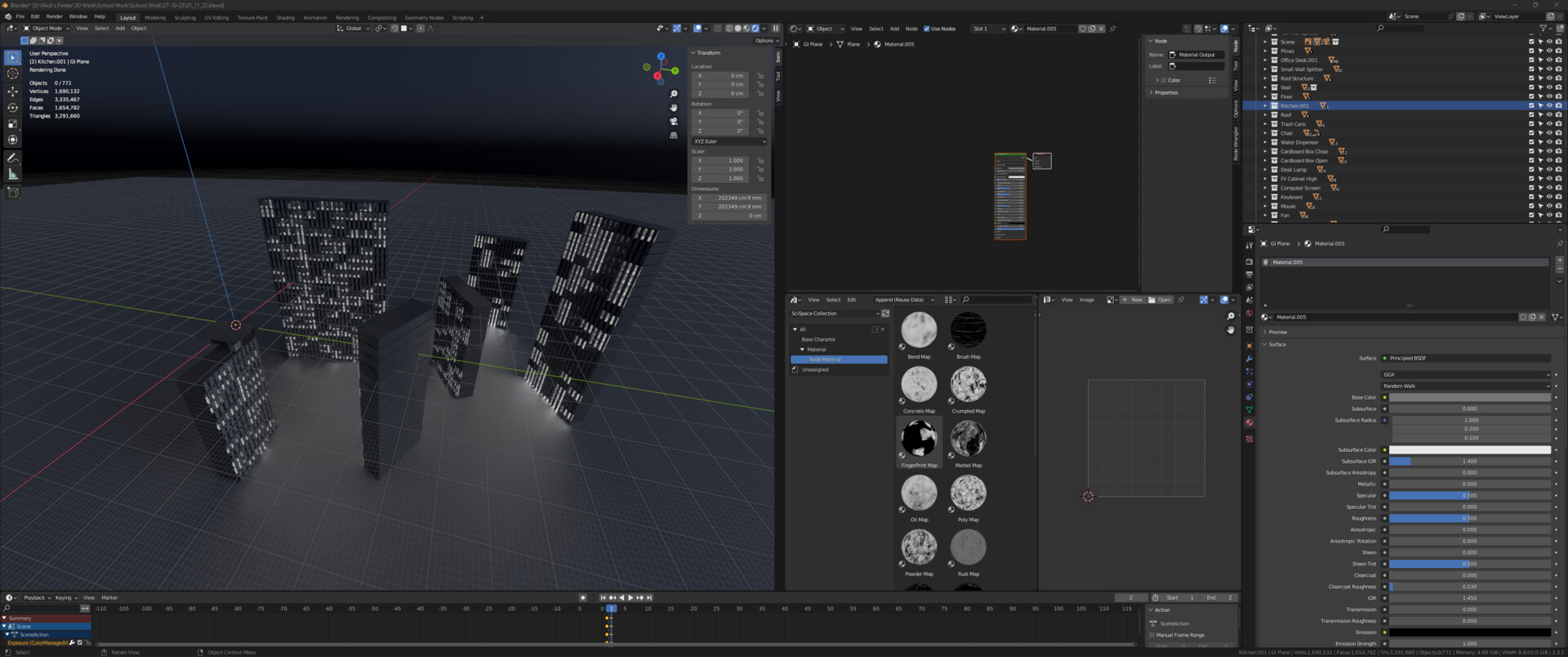The image size is (1568, 657).
Task: Activate the Rotate tool in left toolbar
Action: [12, 107]
